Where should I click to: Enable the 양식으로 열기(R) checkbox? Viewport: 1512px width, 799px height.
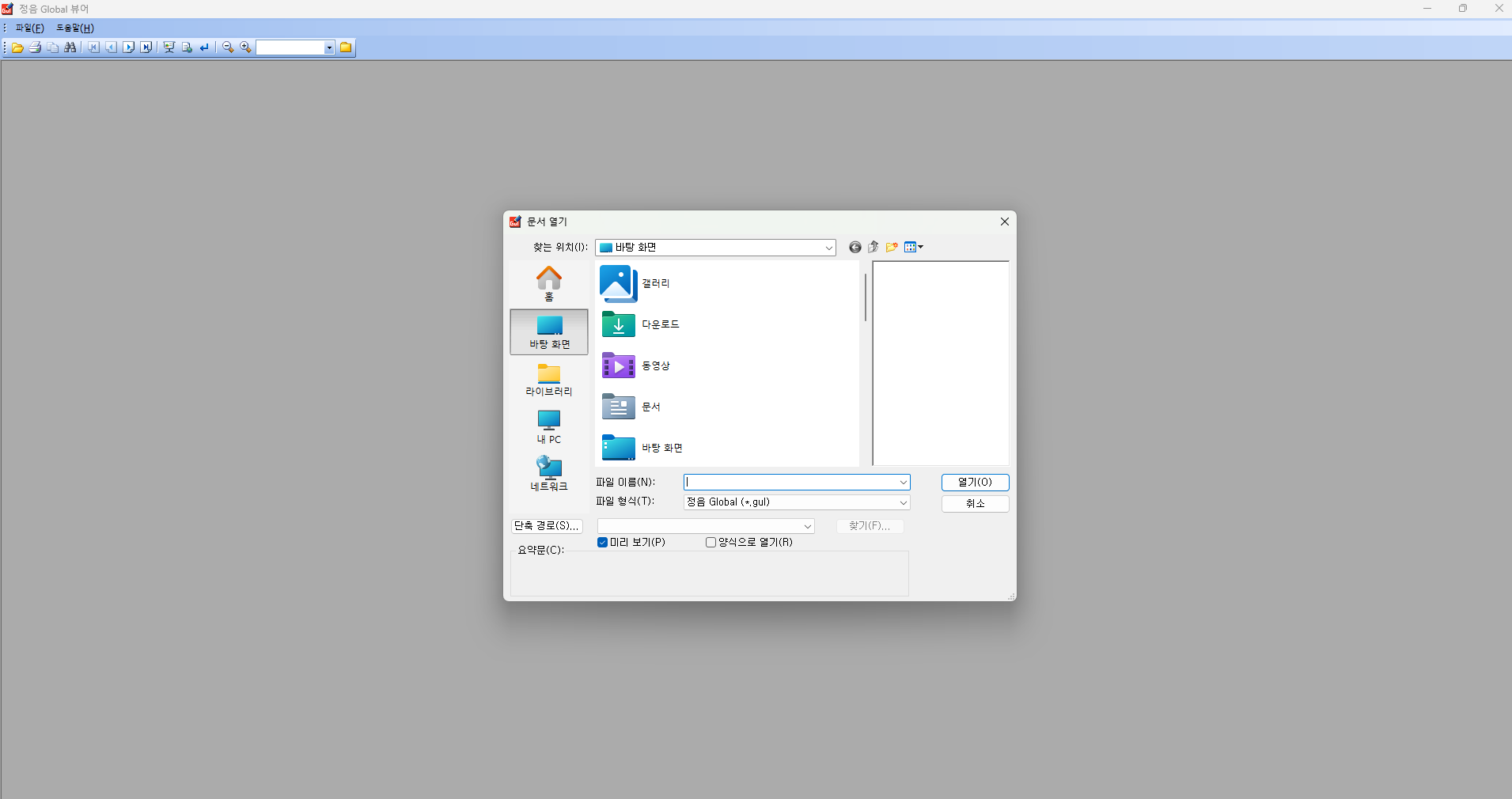(711, 543)
